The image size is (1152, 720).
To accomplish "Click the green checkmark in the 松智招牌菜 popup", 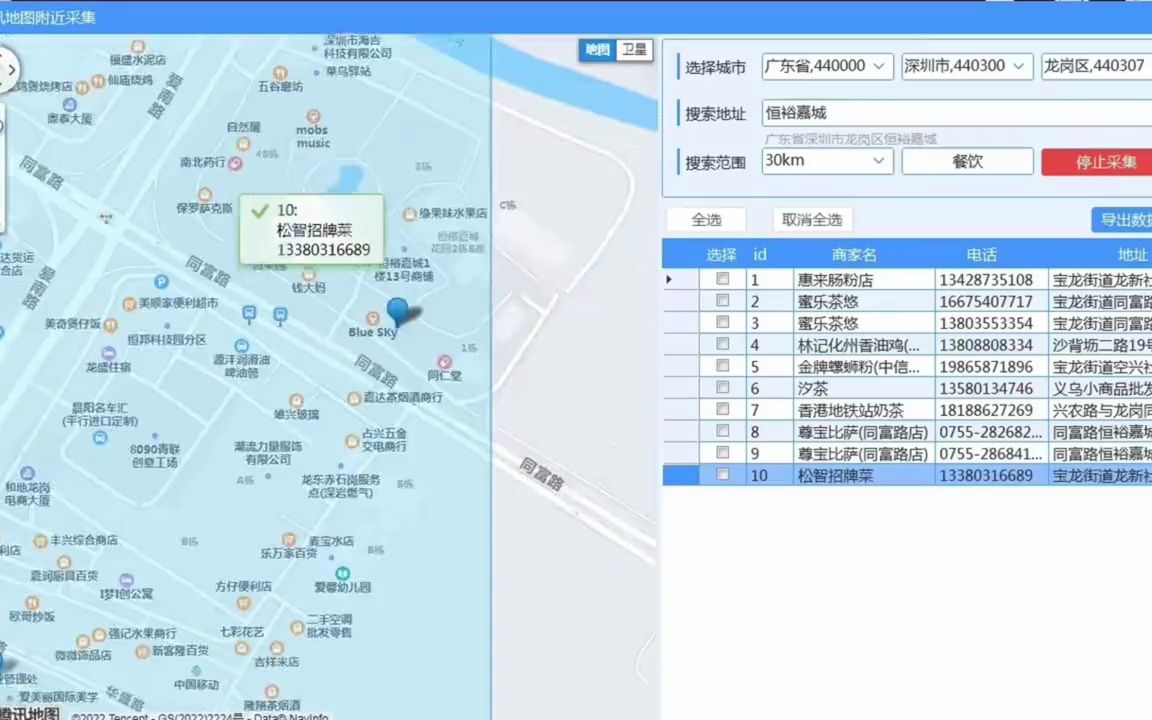I will tap(259, 210).
